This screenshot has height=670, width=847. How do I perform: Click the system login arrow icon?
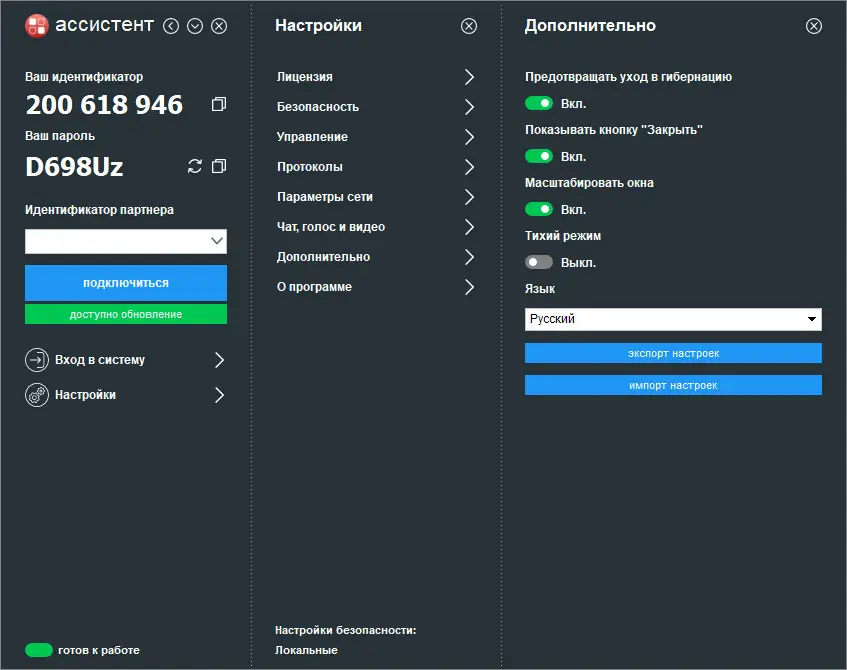click(37, 360)
